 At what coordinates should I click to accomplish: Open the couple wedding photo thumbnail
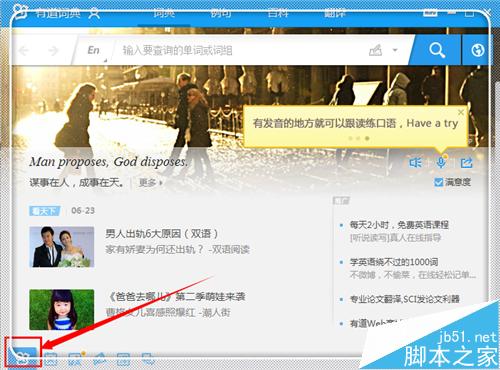(x=62, y=247)
